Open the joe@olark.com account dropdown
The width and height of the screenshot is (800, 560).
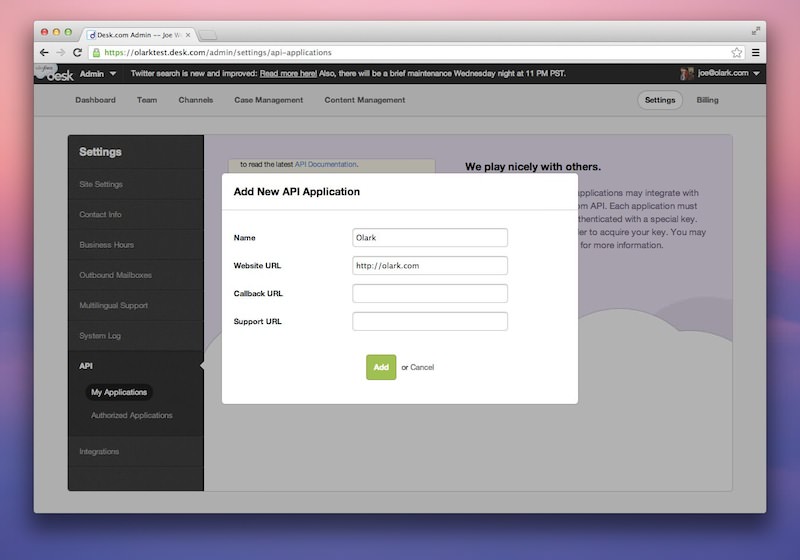coord(729,74)
